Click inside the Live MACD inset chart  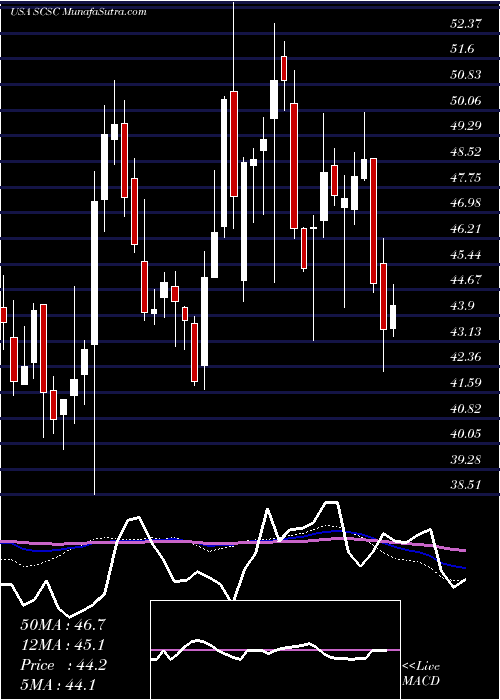[x=275, y=650]
